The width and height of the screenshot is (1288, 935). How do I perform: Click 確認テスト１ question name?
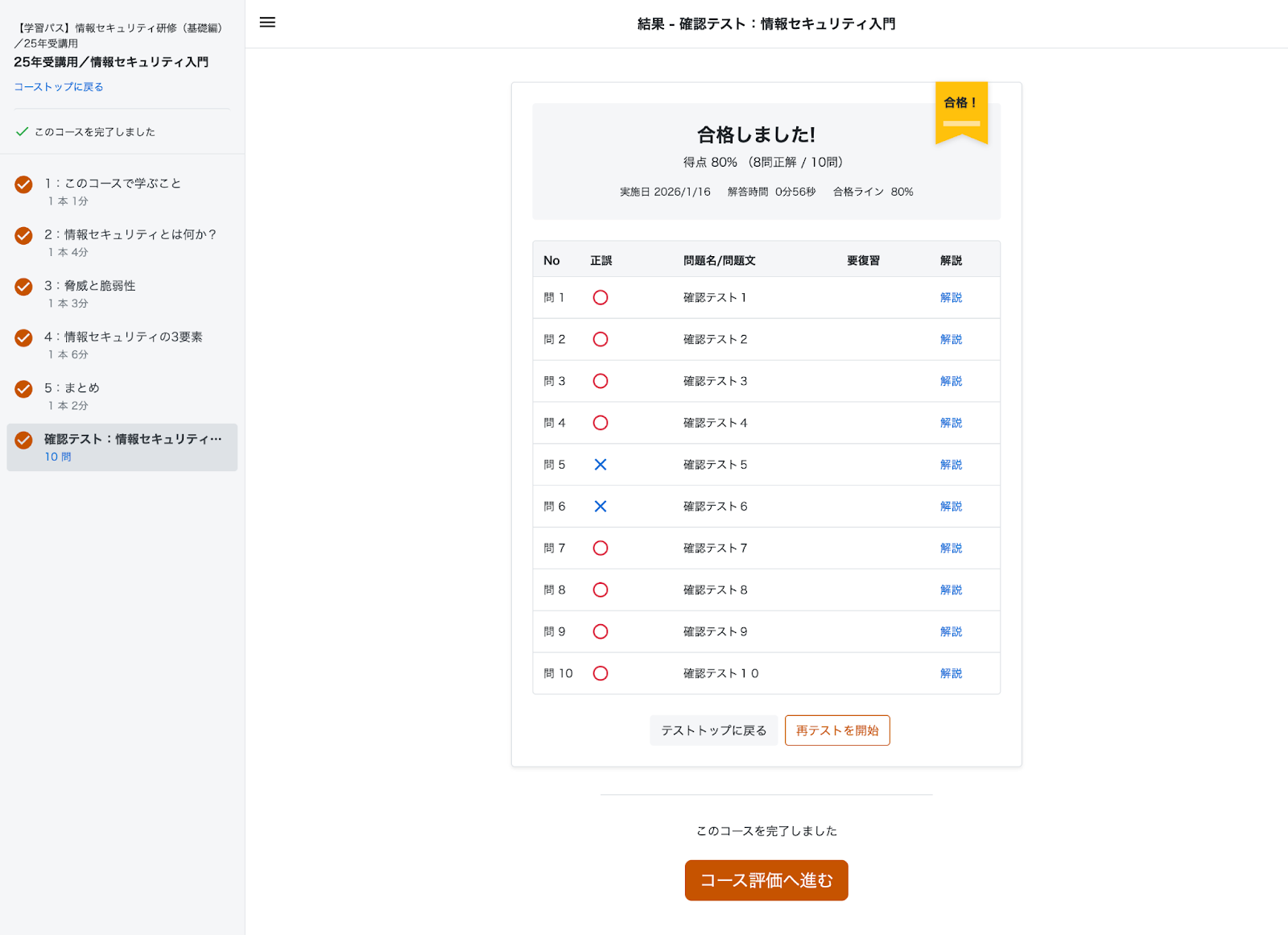pos(716,298)
